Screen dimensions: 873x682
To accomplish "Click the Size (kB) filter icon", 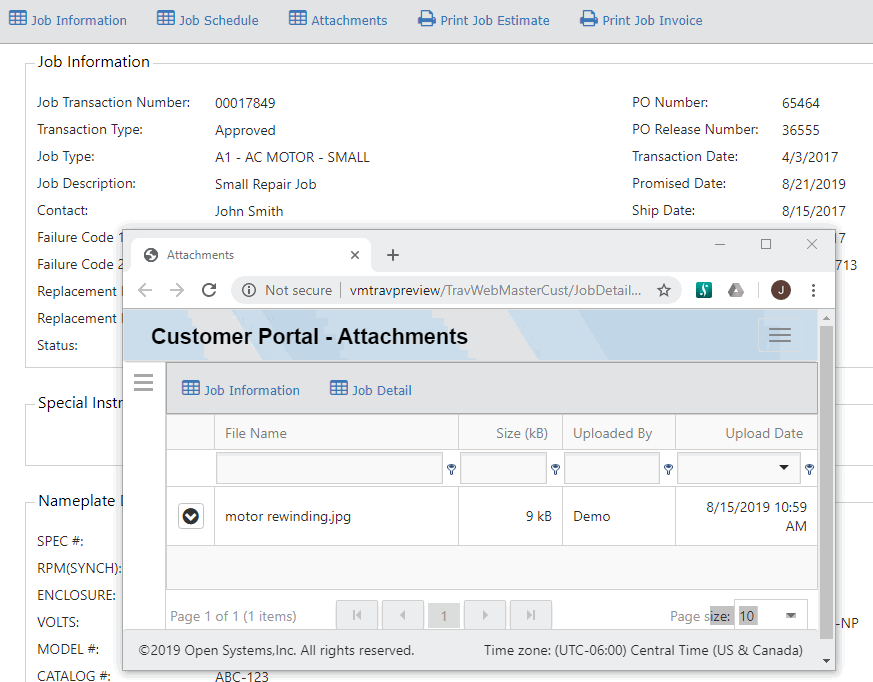I will (554, 468).
